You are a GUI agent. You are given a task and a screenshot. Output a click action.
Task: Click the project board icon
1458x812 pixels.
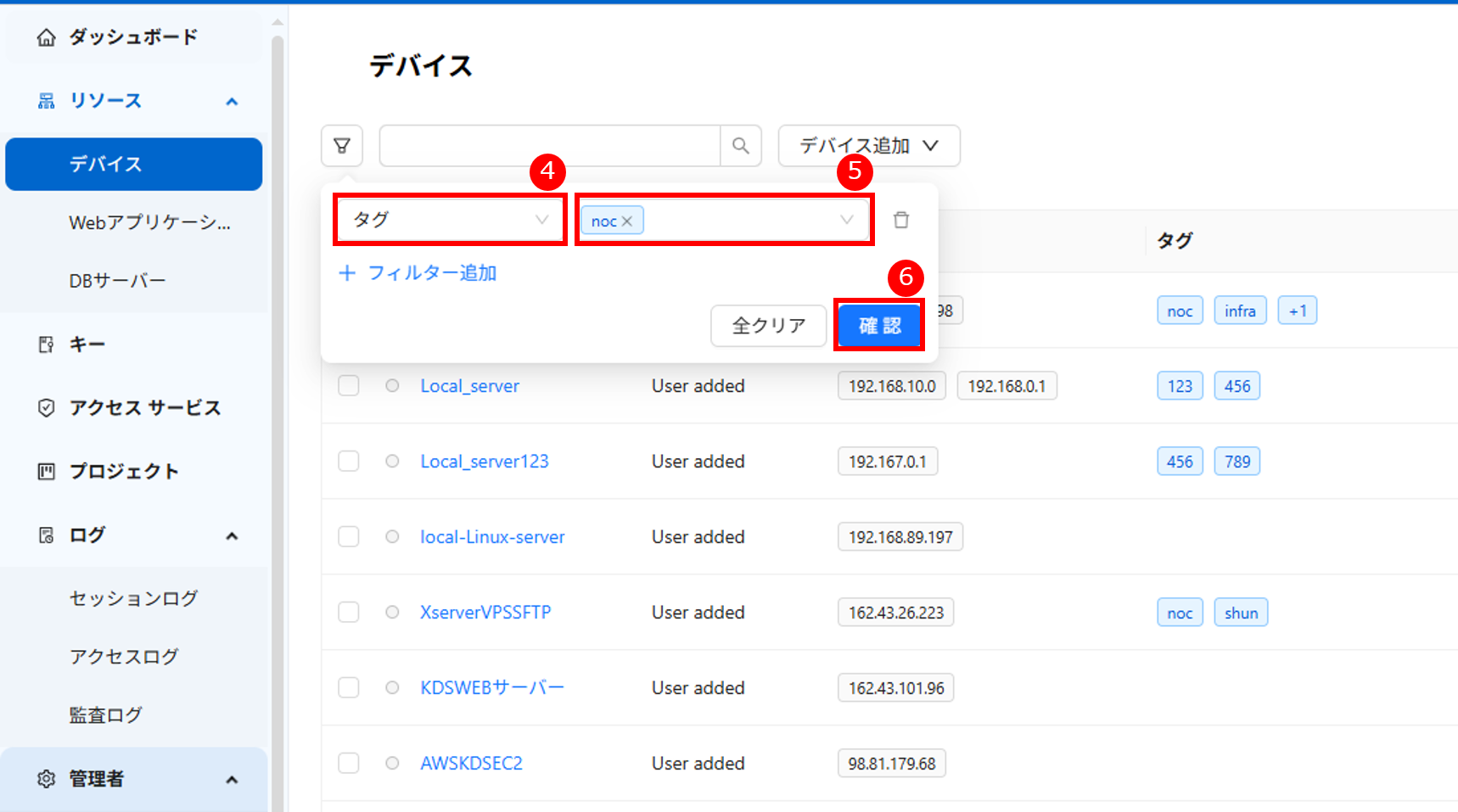click(47, 472)
